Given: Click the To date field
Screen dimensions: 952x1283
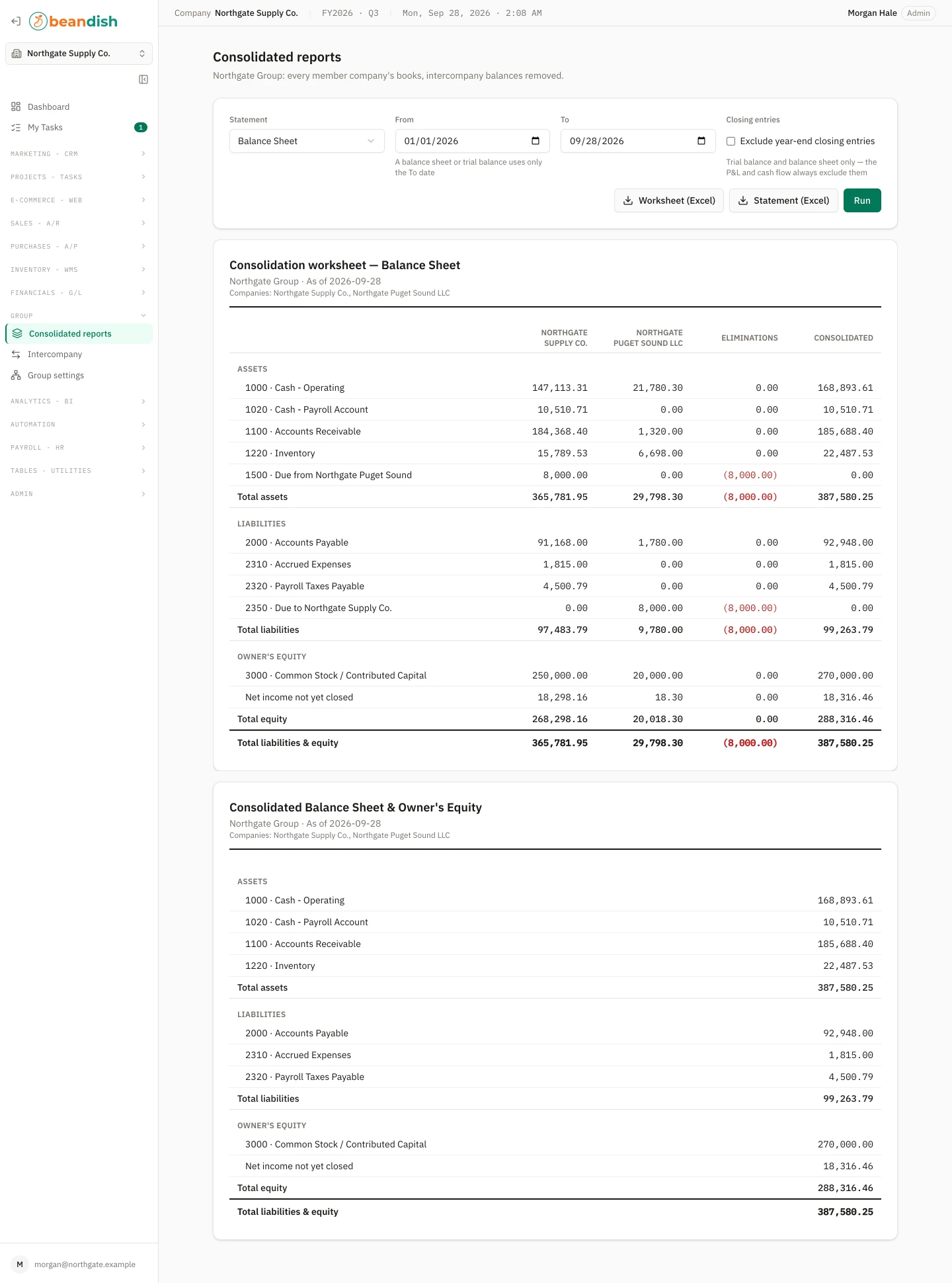Looking at the screenshot, I should [x=638, y=141].
